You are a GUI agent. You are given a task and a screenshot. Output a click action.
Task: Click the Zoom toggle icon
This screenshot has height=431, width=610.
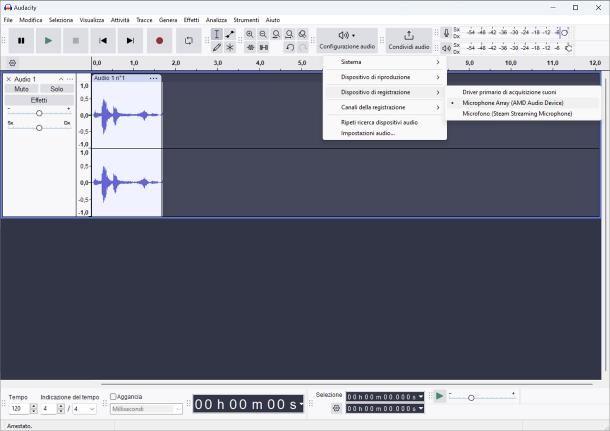pos(302,34)
